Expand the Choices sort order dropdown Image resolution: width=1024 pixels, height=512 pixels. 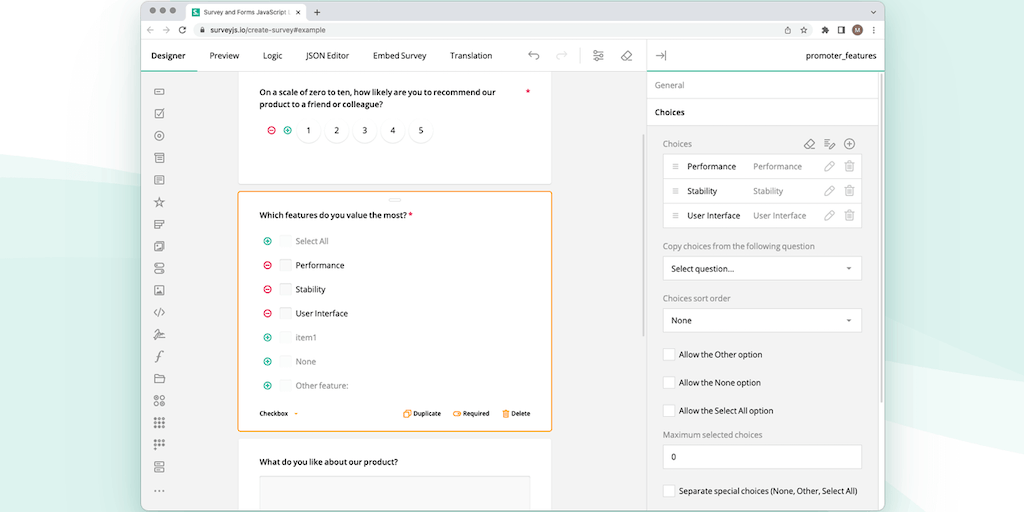coord(761,320)
